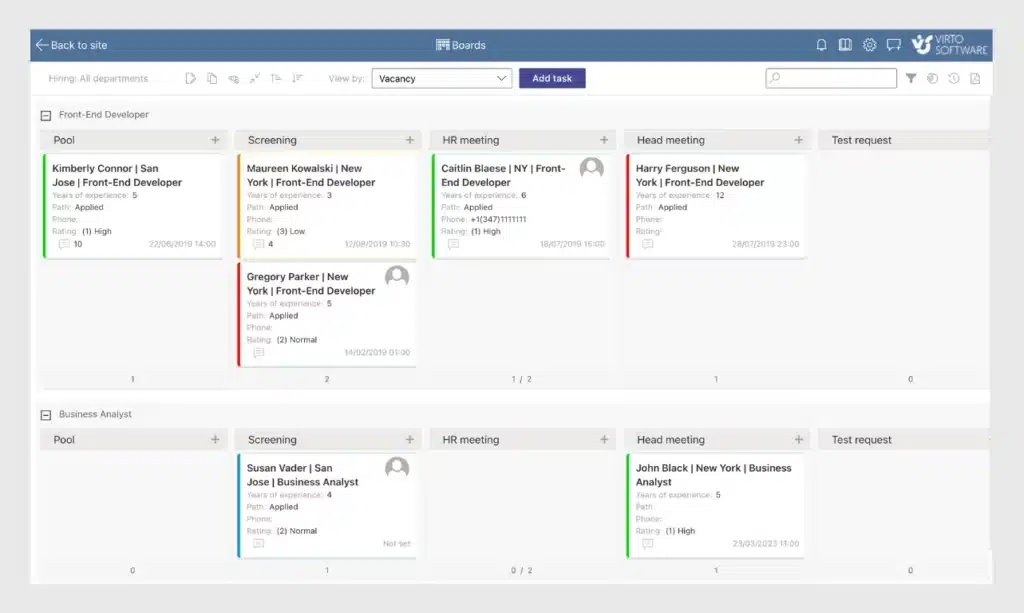
Task: Add card to Business Analyst Screening column
Action: (409, 439)
